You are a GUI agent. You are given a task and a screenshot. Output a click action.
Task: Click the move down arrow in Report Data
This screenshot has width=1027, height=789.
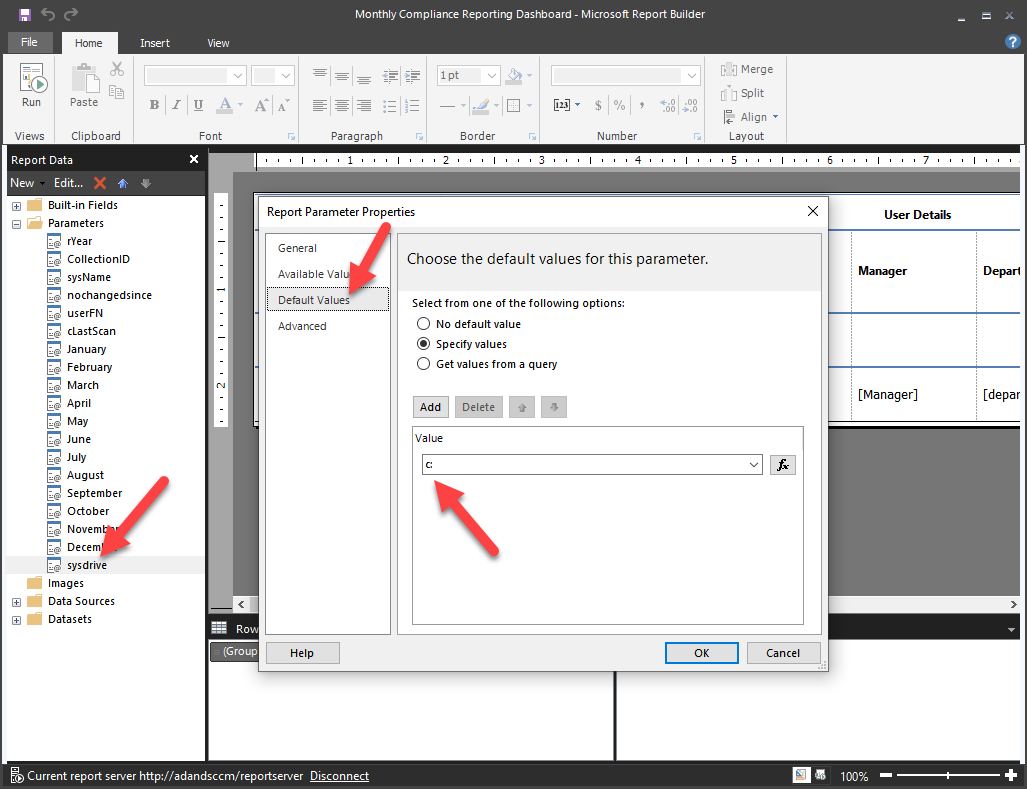pos(146,183)
